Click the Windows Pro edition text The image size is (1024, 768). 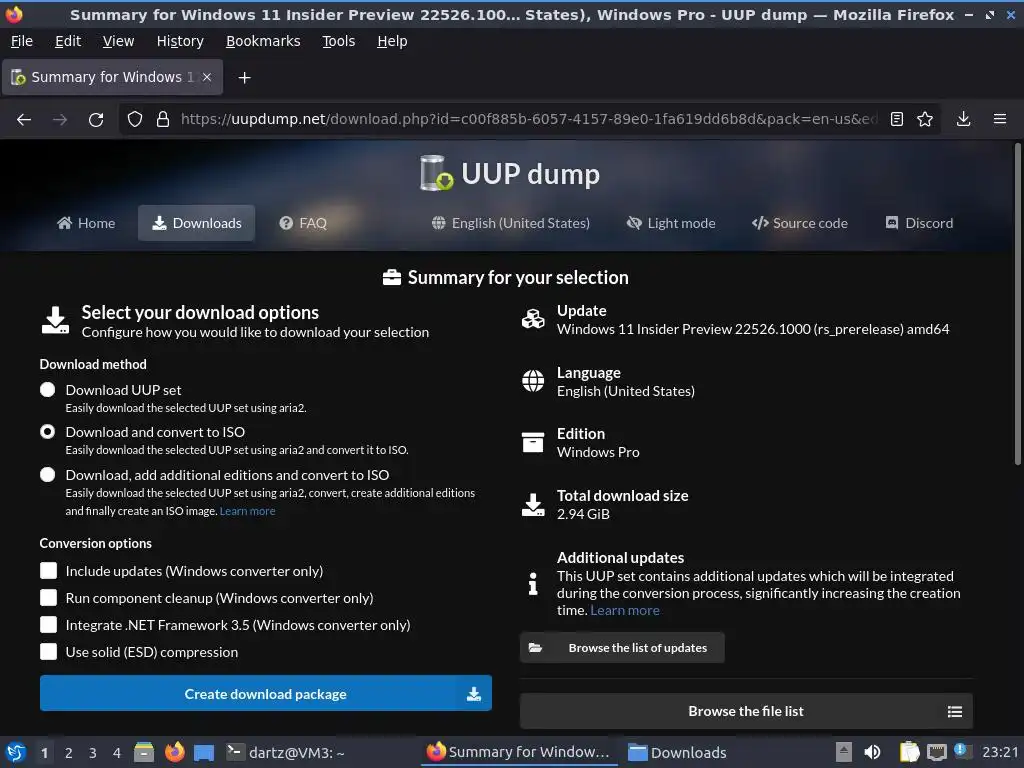pos(598,452)
